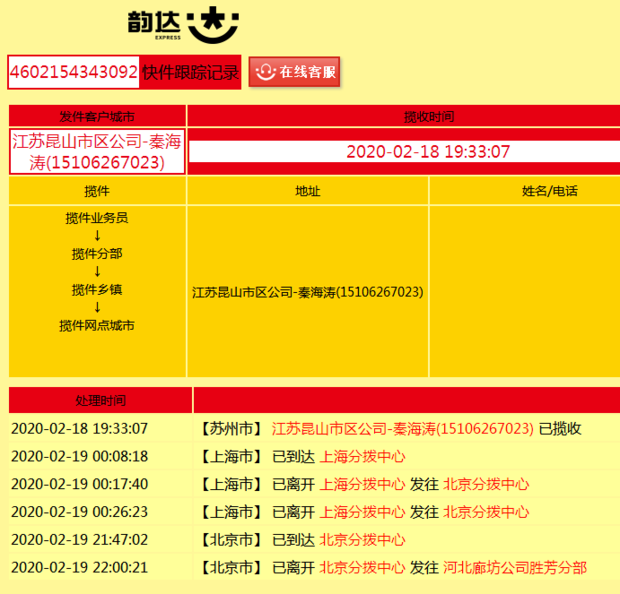Click the 地址 column header
Viewport: 620px width, 594px height.
point(307,191)
